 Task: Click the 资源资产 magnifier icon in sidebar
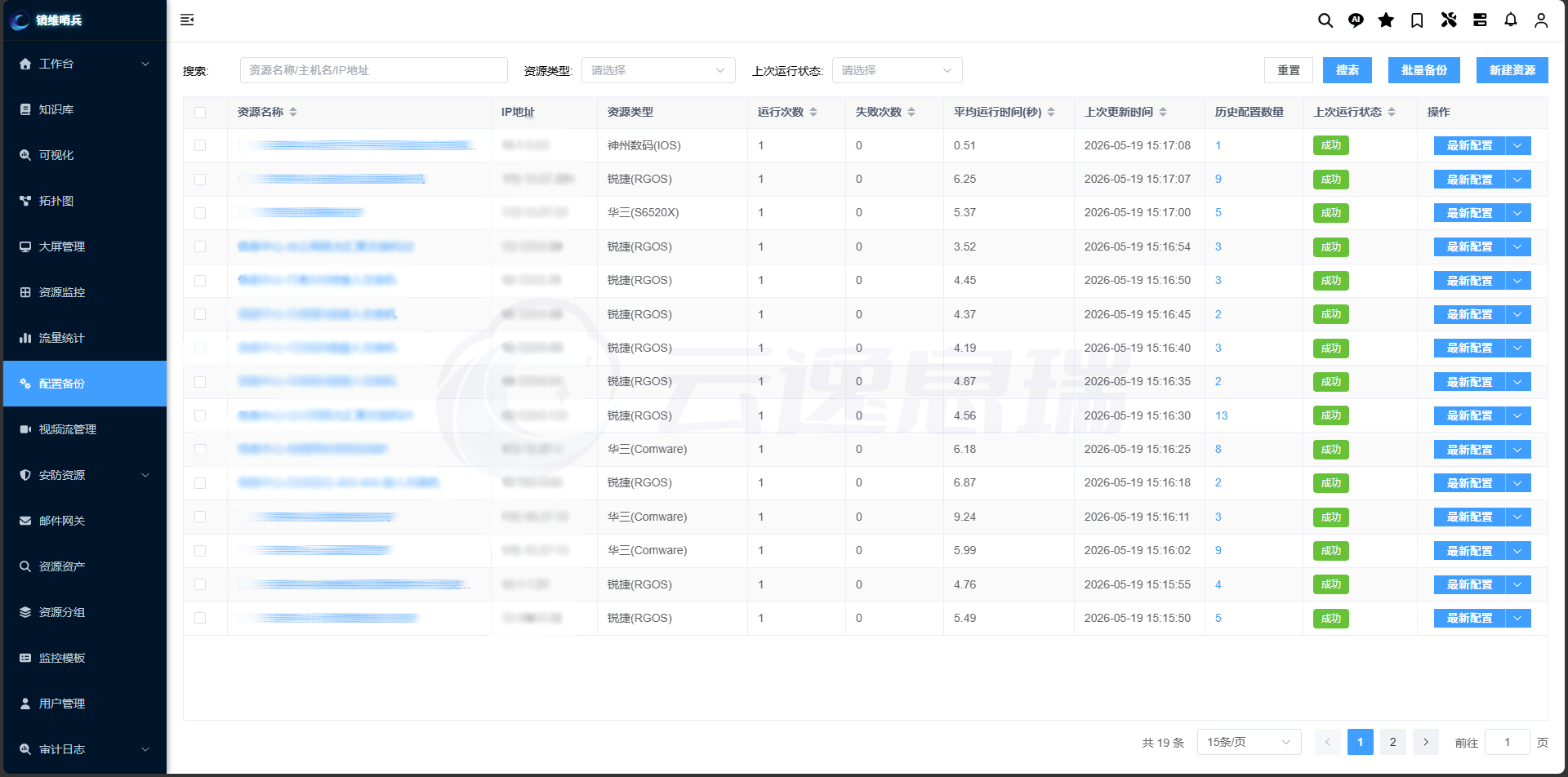click(25, 566)
